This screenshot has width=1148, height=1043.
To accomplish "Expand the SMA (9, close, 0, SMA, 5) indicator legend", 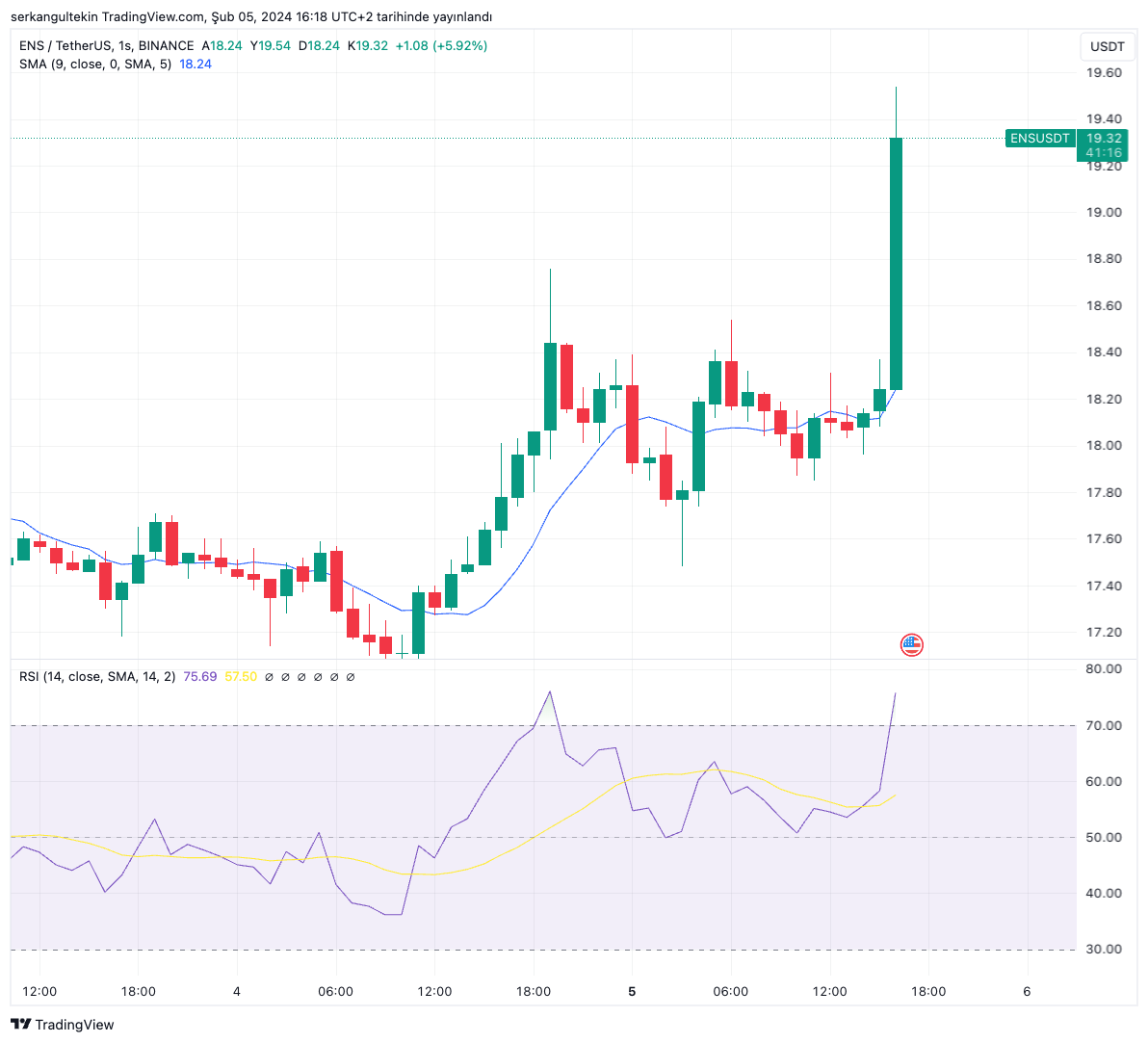I will [x=94, y=64].
